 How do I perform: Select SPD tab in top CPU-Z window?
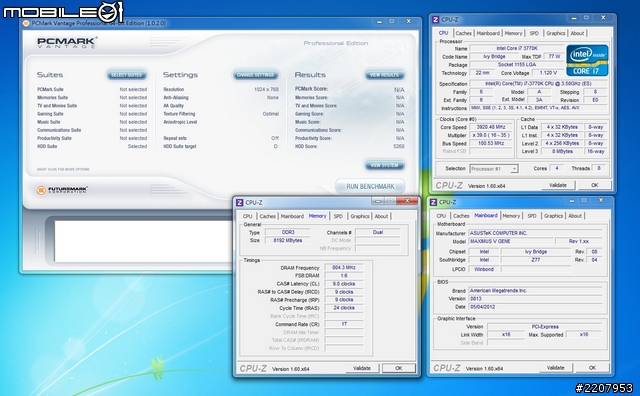[534, 33]
